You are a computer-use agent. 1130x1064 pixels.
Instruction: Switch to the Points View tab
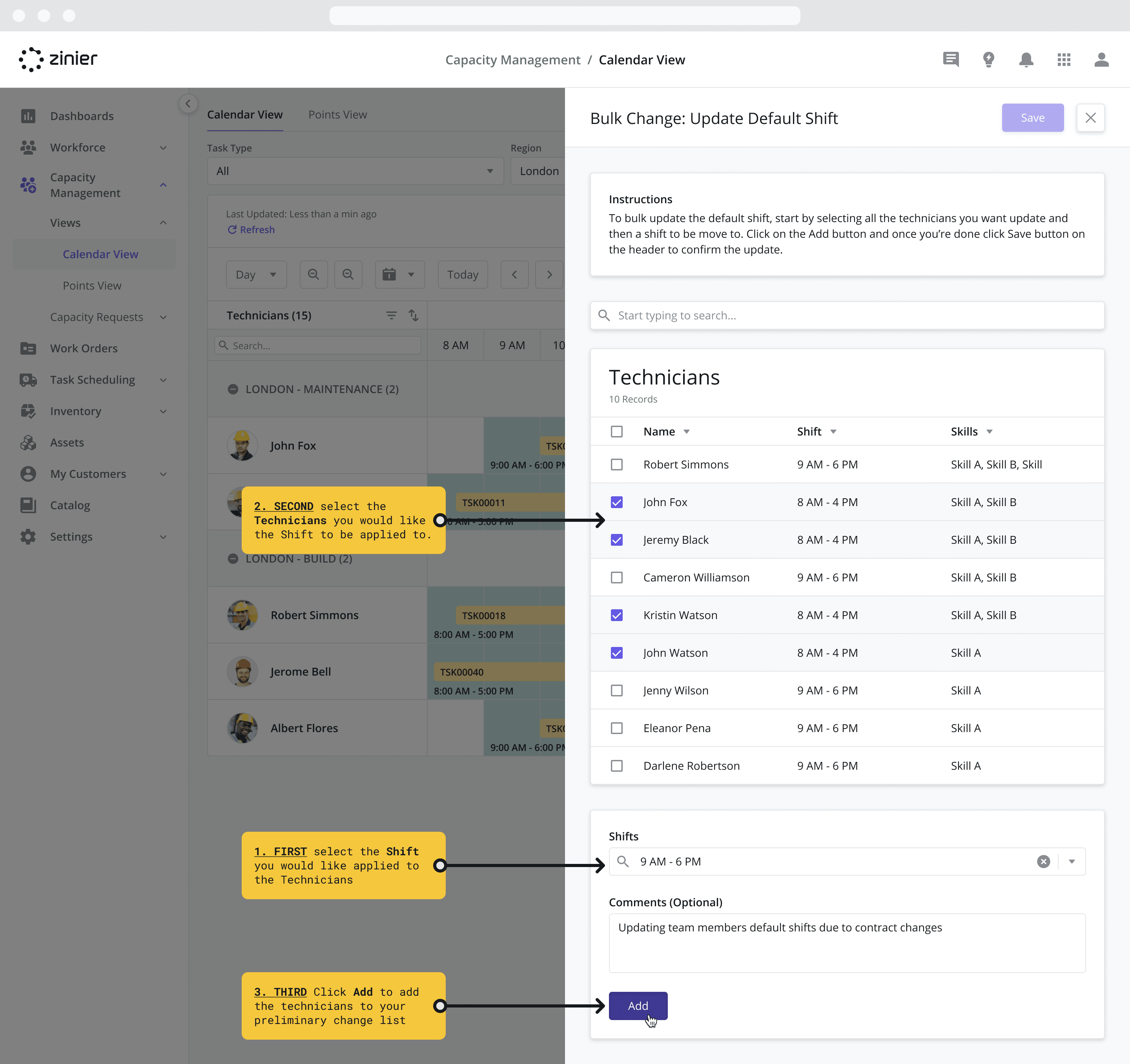338,114
